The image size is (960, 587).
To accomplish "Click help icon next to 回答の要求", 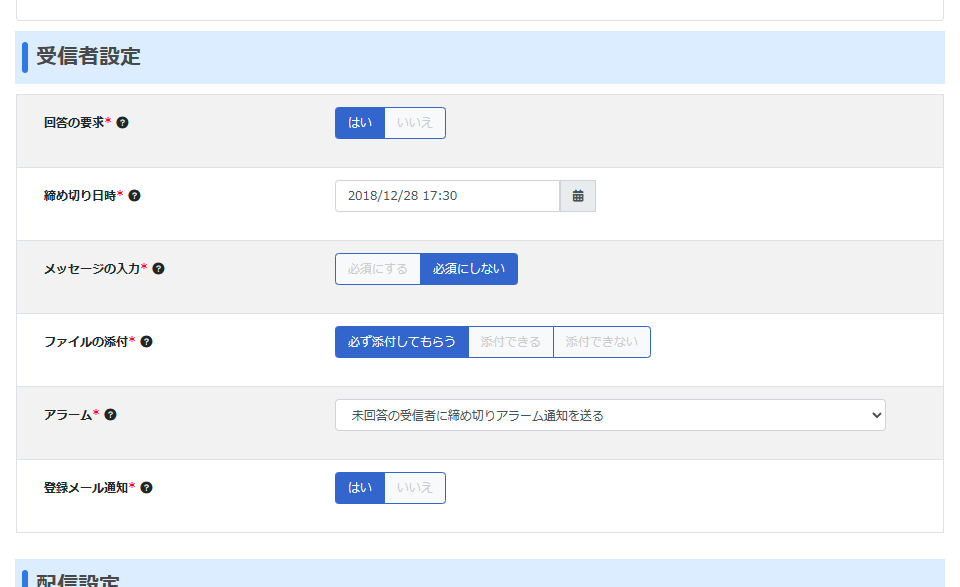I will pos(123,123).
